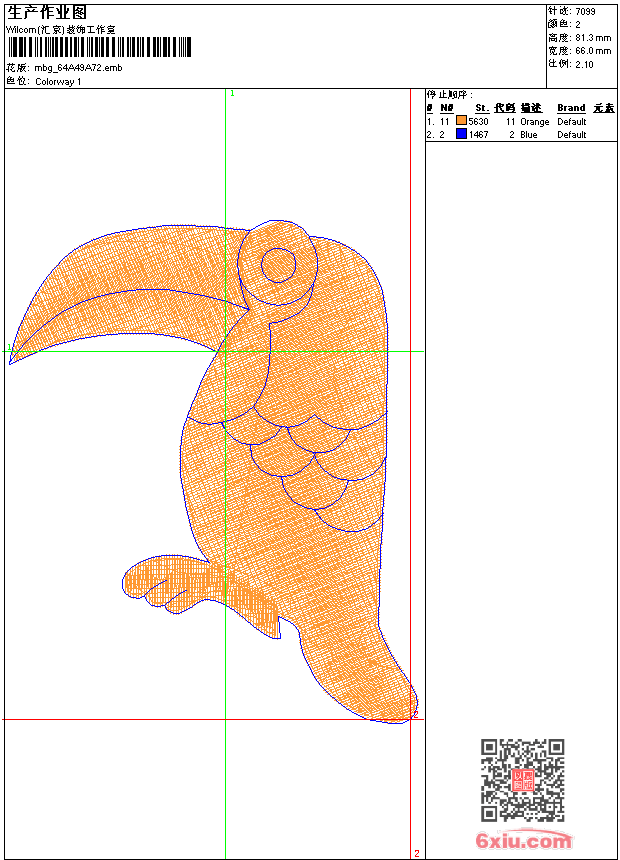This screenshot has width=620, height=860.
Task: Click the red marker 2 at canvas bottom
Action: tap(417, 853)
